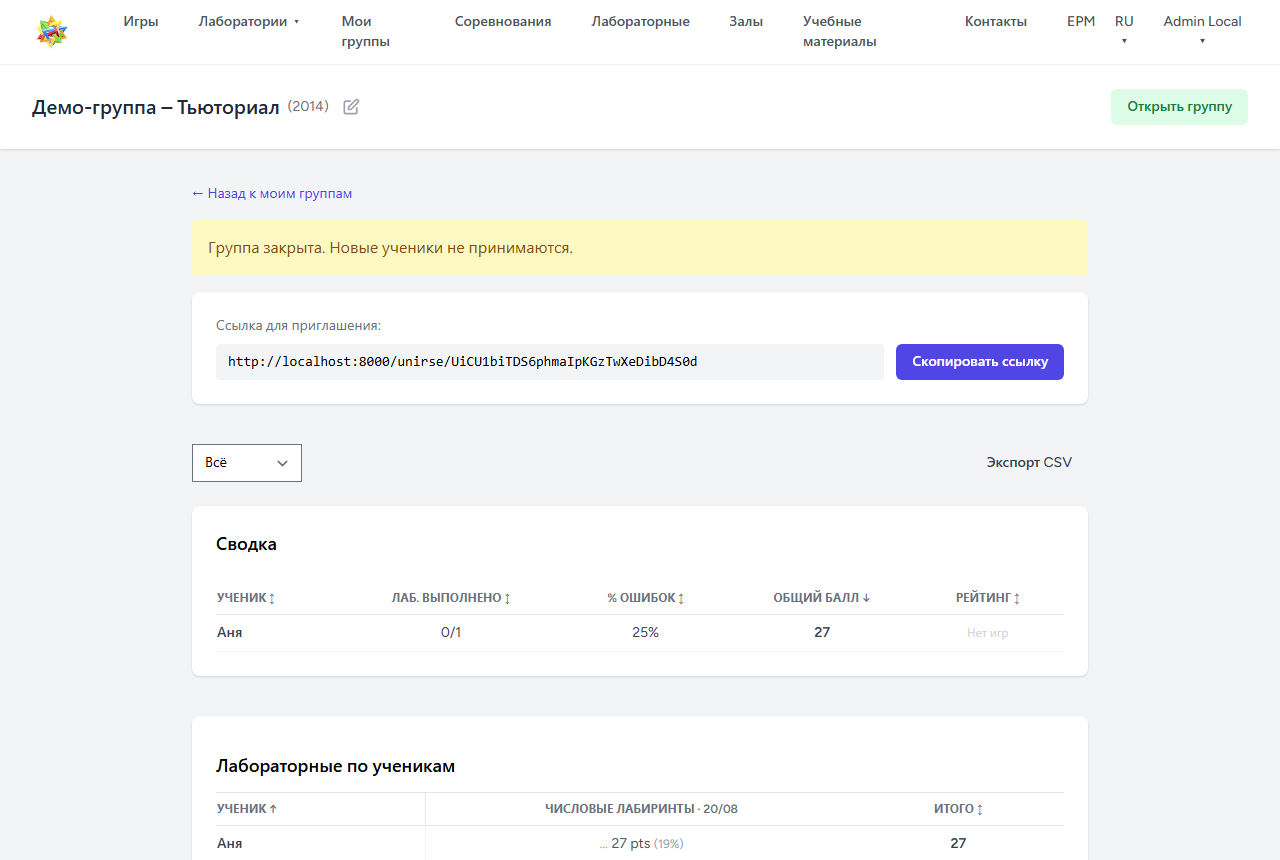Export the table via Экспорт CSV

[x=1029, y=463]
